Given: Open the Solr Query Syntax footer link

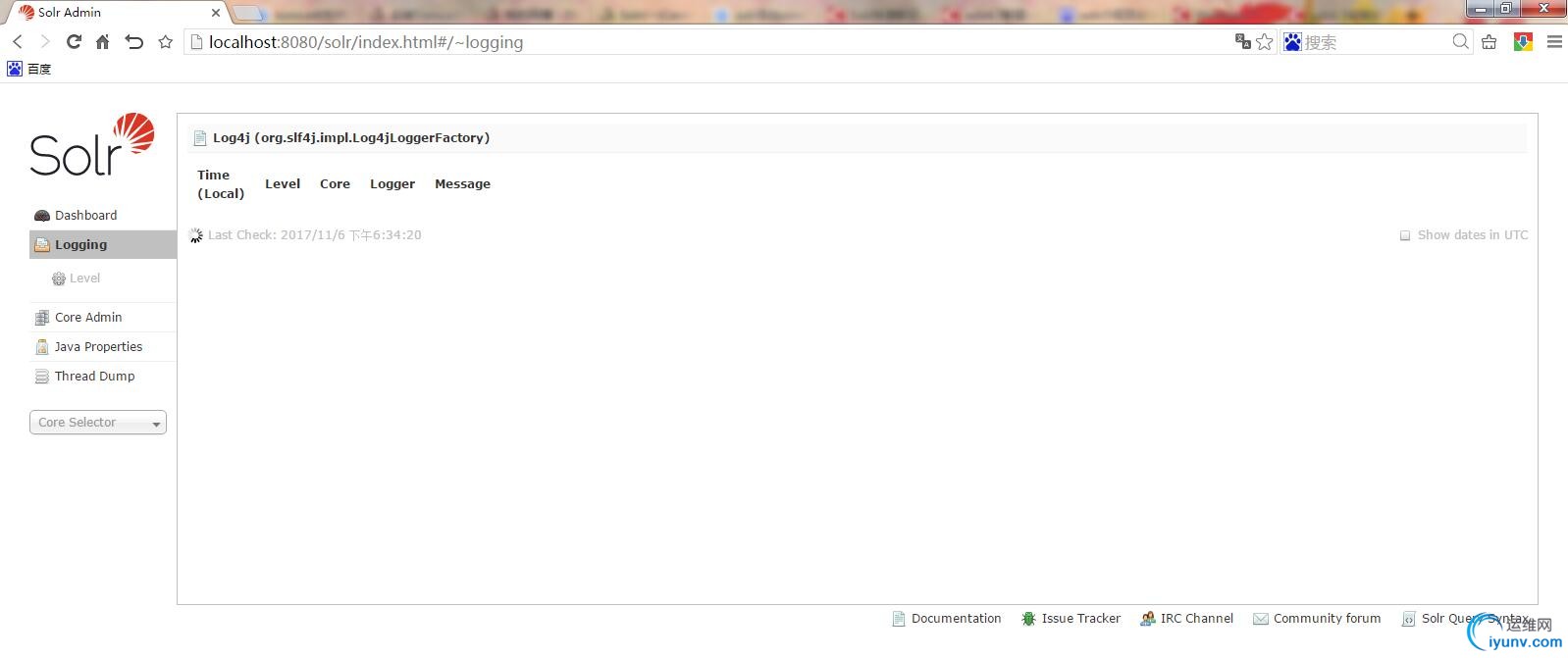Looking at the screenshot, I should click(x=1475, y=618).
